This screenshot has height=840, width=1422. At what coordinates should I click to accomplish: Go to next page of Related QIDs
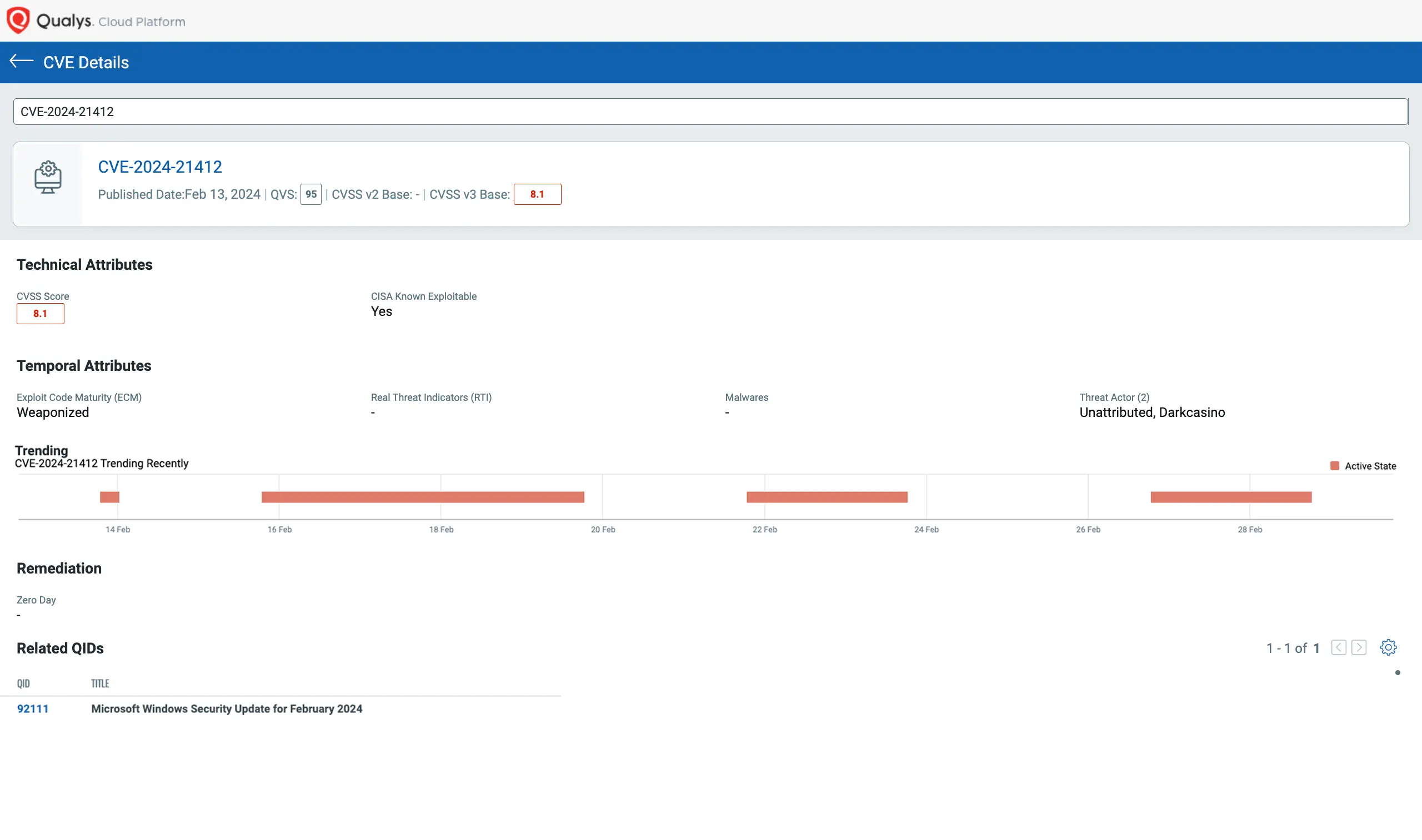click(1359, 647)
